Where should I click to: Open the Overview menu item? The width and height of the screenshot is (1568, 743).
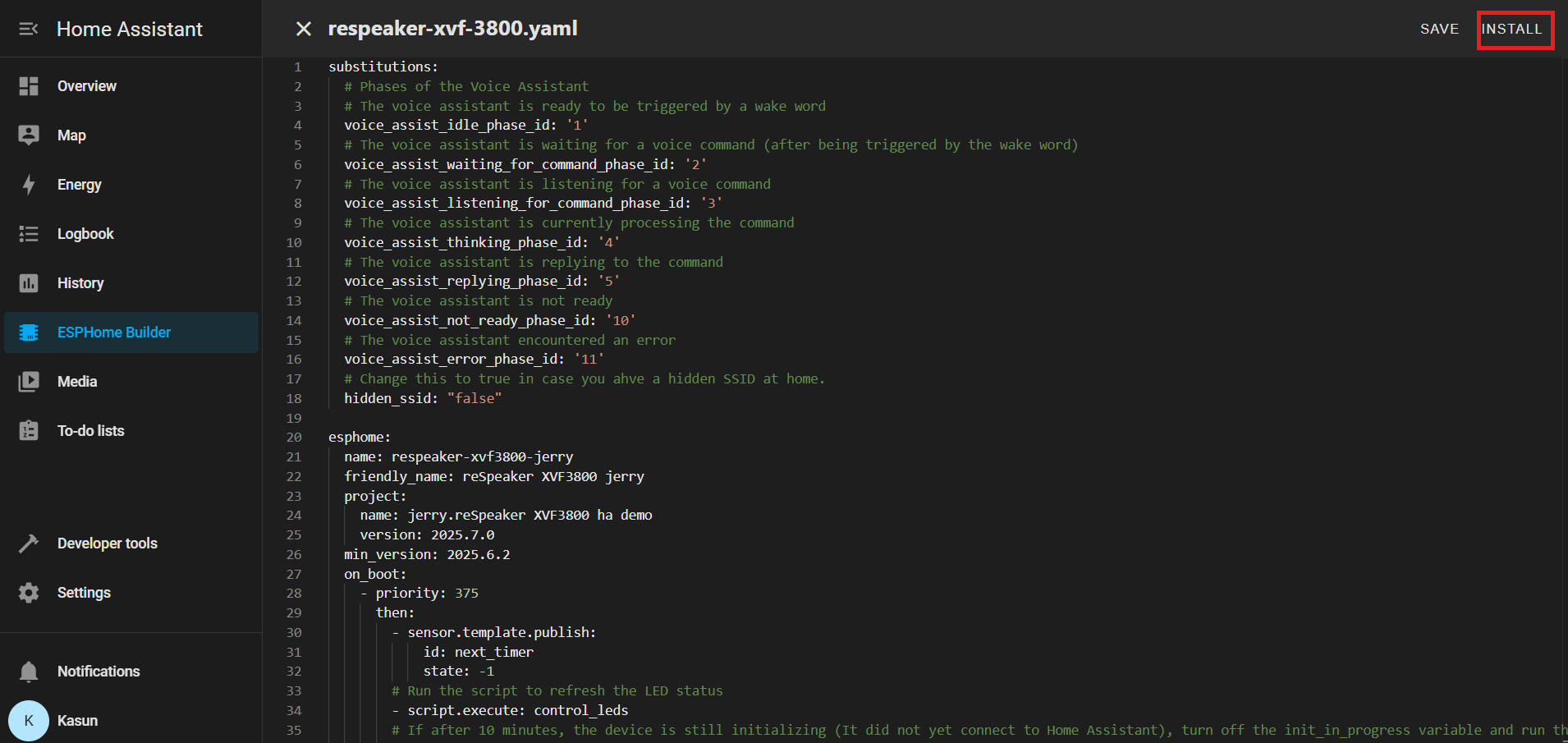(x=131, y=86)
